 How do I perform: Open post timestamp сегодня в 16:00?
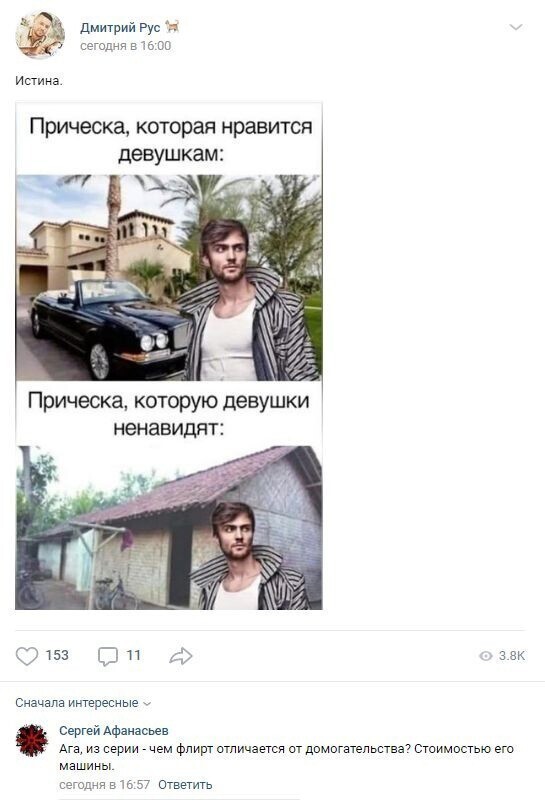point(125,46)
